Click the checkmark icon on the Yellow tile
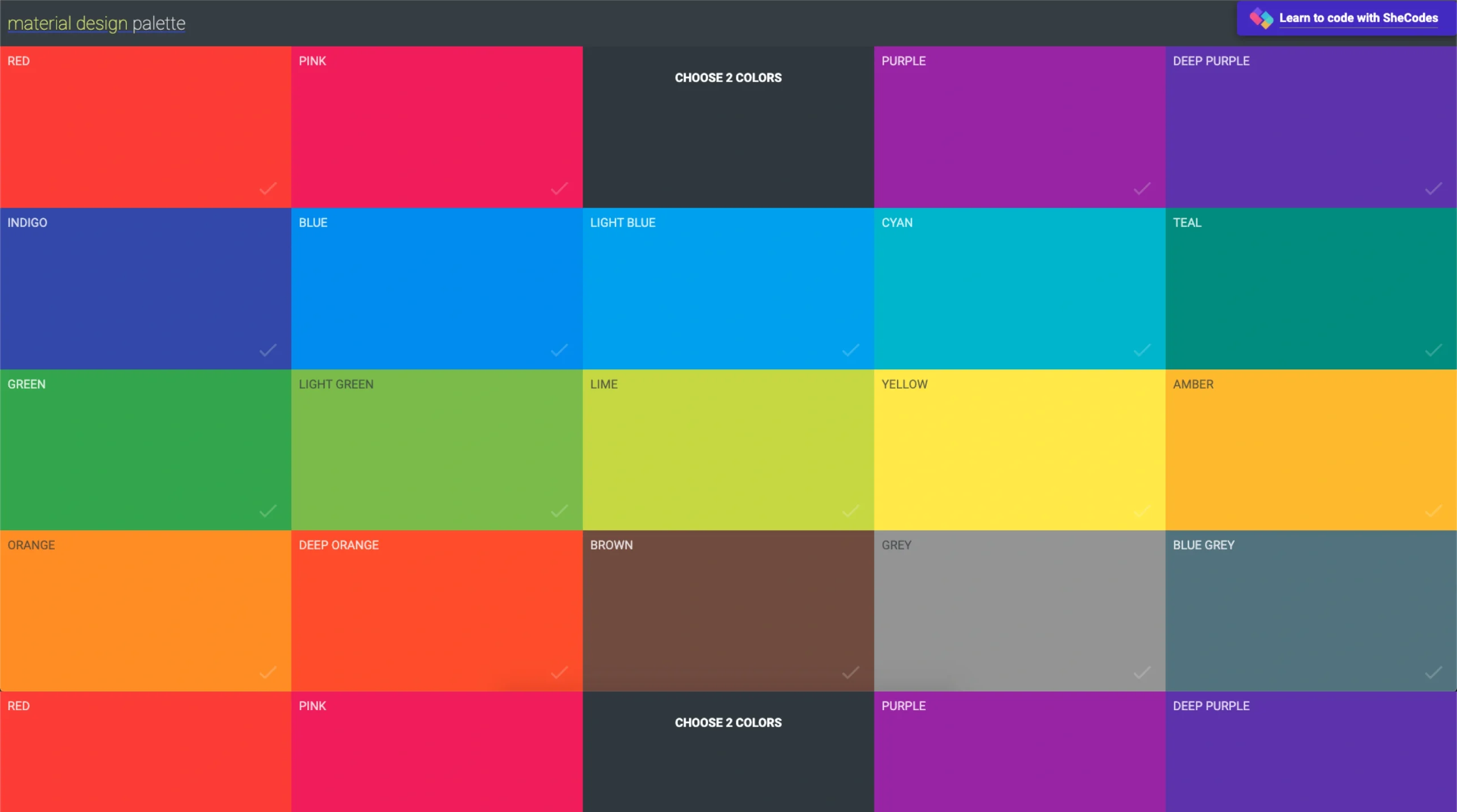Screen dimensions: 1457x812 click(x=1142, y=511)
